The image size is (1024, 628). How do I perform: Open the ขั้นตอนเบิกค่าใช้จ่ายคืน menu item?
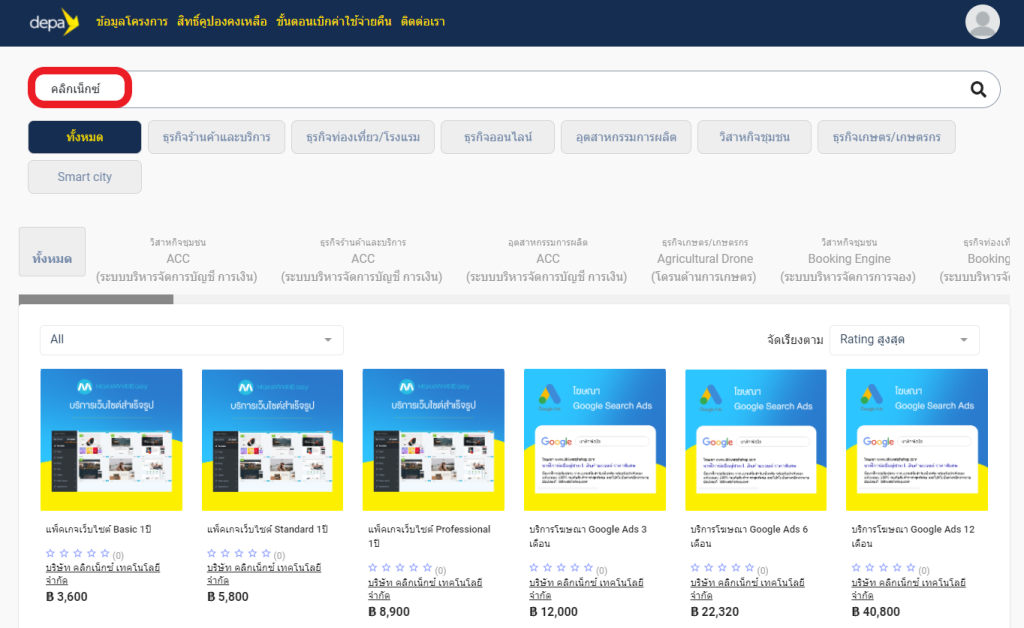click(334, 22)
